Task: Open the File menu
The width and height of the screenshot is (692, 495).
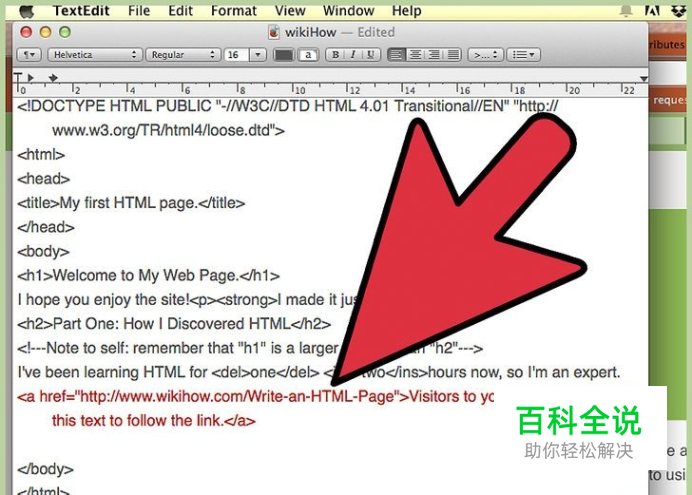Action: pos(139,11)
